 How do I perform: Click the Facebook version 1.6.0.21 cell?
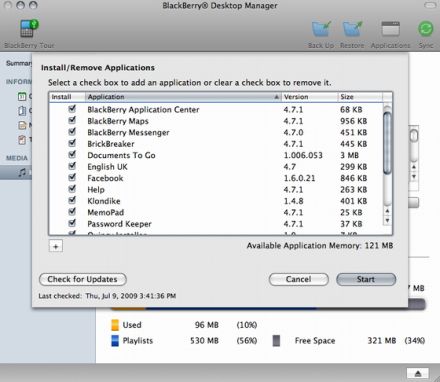click(x=299, y=178)
